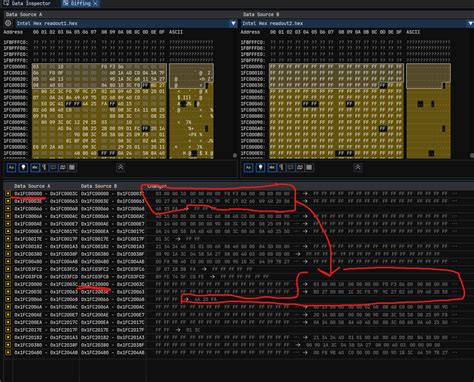The height and width of the screenshot is (382, 474).
Task: Select Data Source A range 0x1FC2017E - 0x1FC2017F
Action: click(46, 330)
